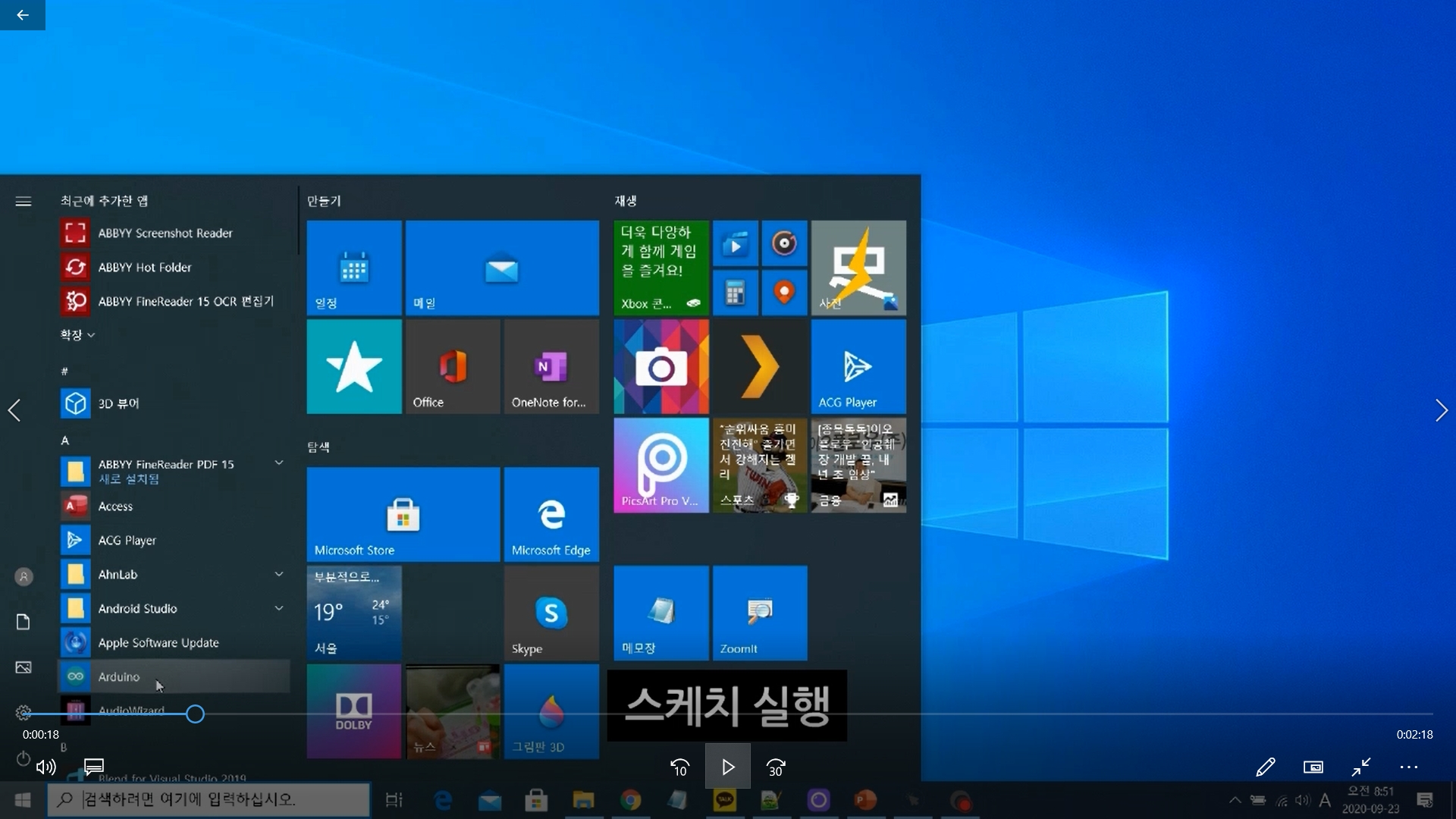This screenshot has height=819, width=1456.
Task: Open the 금융 finance news tile
Action: tap(858, 465)
